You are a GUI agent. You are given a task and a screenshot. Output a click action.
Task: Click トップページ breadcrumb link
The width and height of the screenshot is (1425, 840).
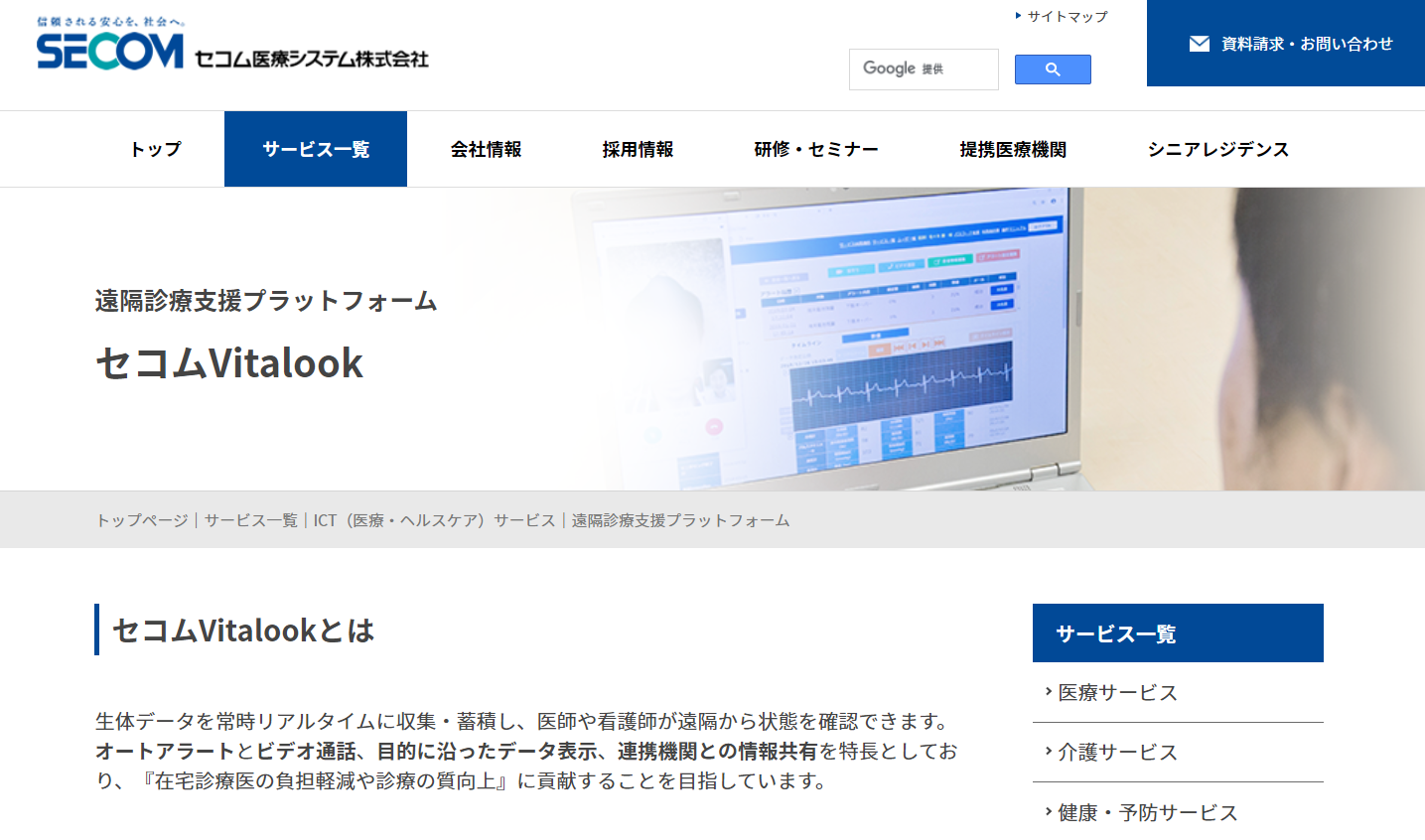point(142,520)
